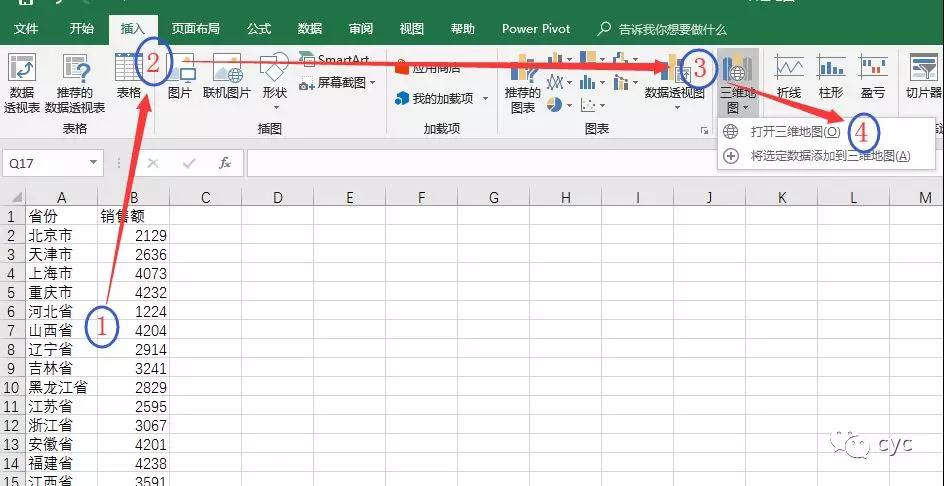Switch to the 页面布局 tab
The height and width of the screenshot is (486, 944).
click(195, 28)
